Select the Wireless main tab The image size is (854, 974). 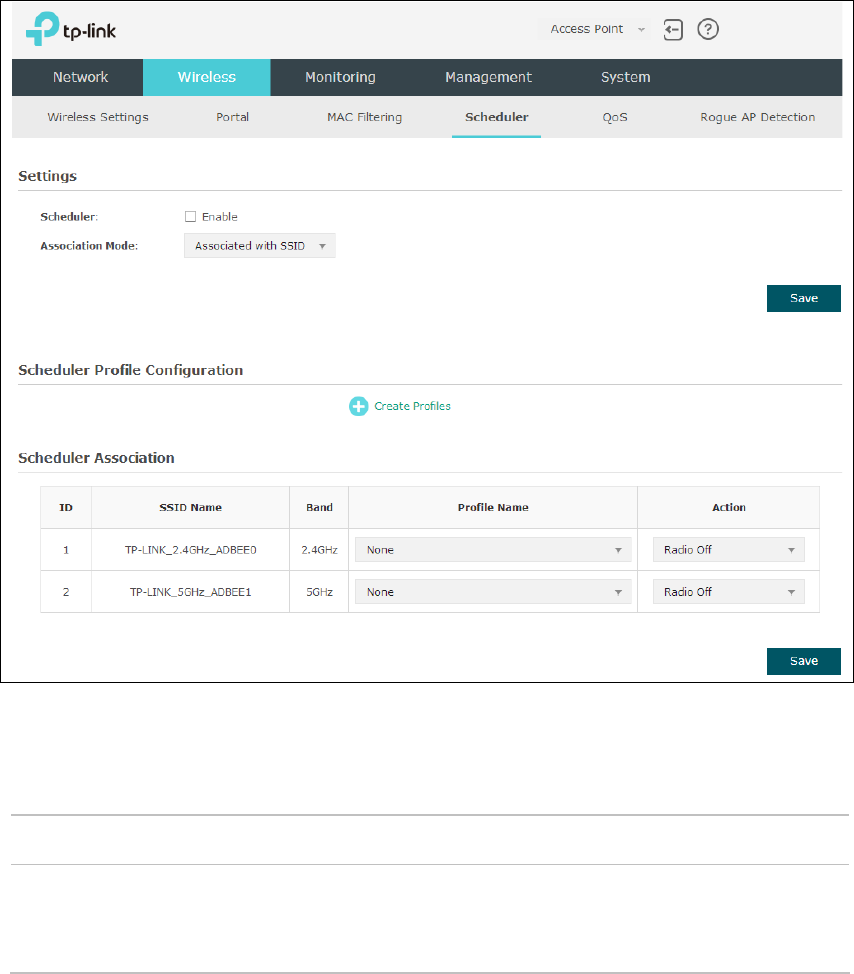click(x=207, y=77)
